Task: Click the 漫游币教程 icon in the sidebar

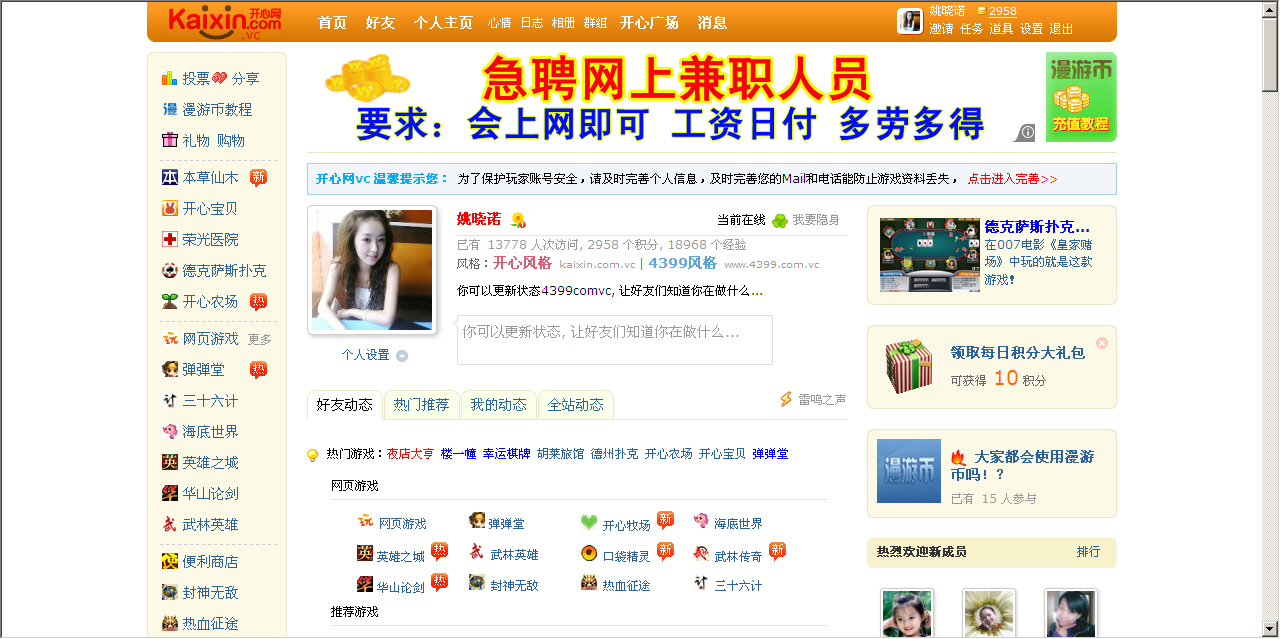Action: tap(169, 109)
